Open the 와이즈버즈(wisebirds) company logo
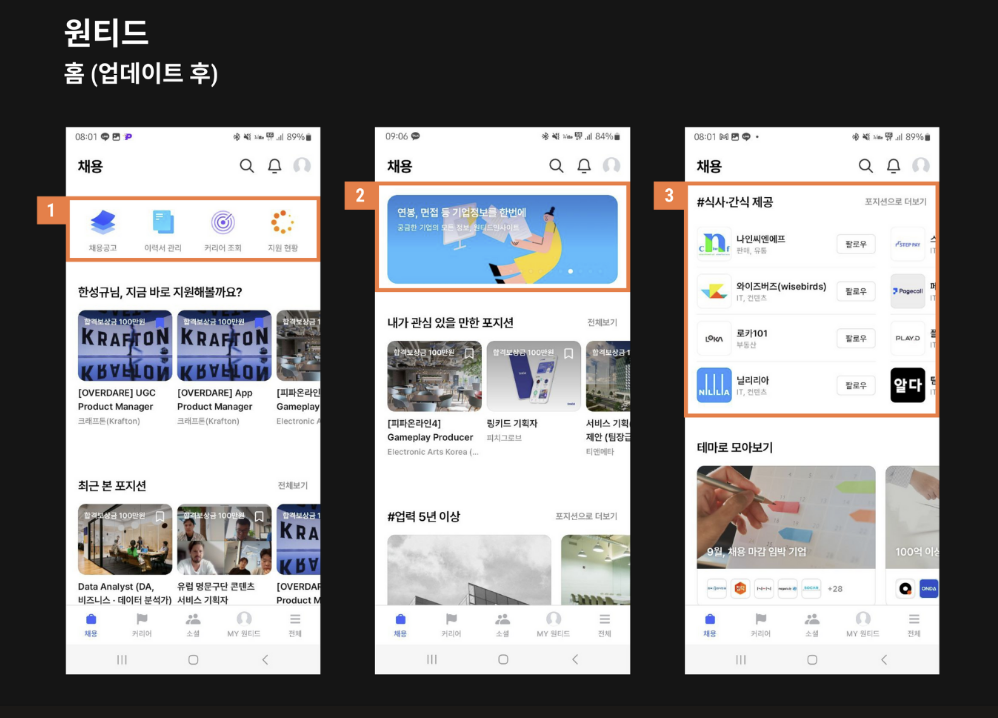 click(714, 291)
